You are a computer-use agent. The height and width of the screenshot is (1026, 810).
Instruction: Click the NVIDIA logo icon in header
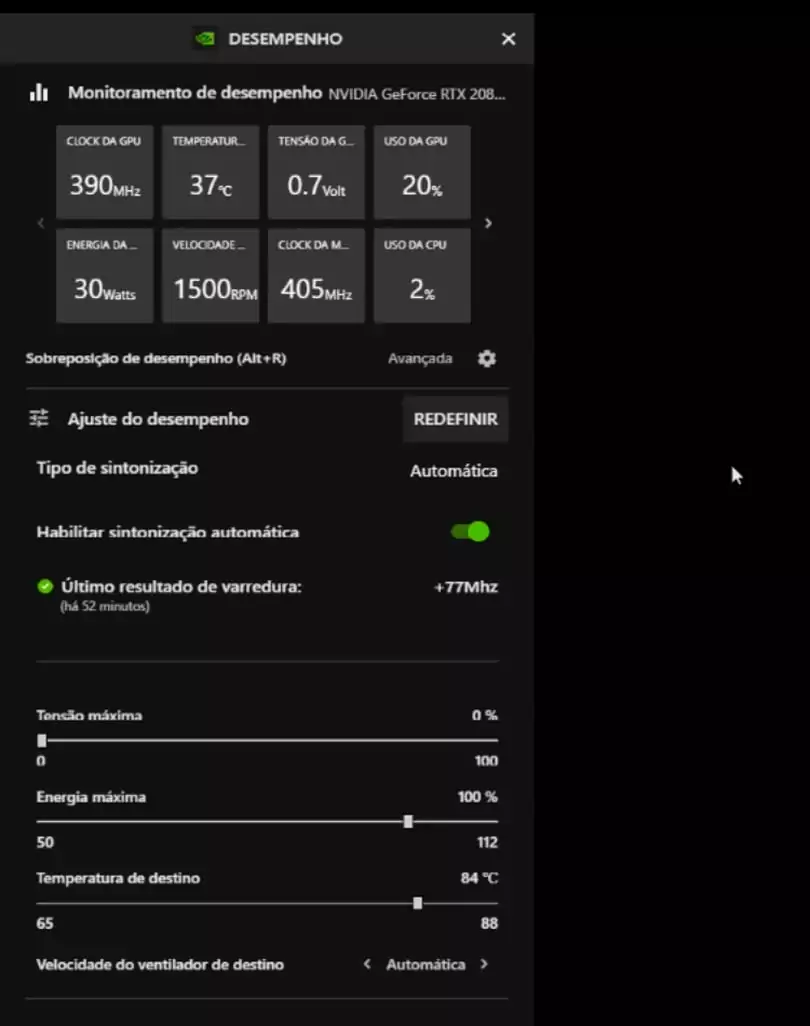pos(204,39)
